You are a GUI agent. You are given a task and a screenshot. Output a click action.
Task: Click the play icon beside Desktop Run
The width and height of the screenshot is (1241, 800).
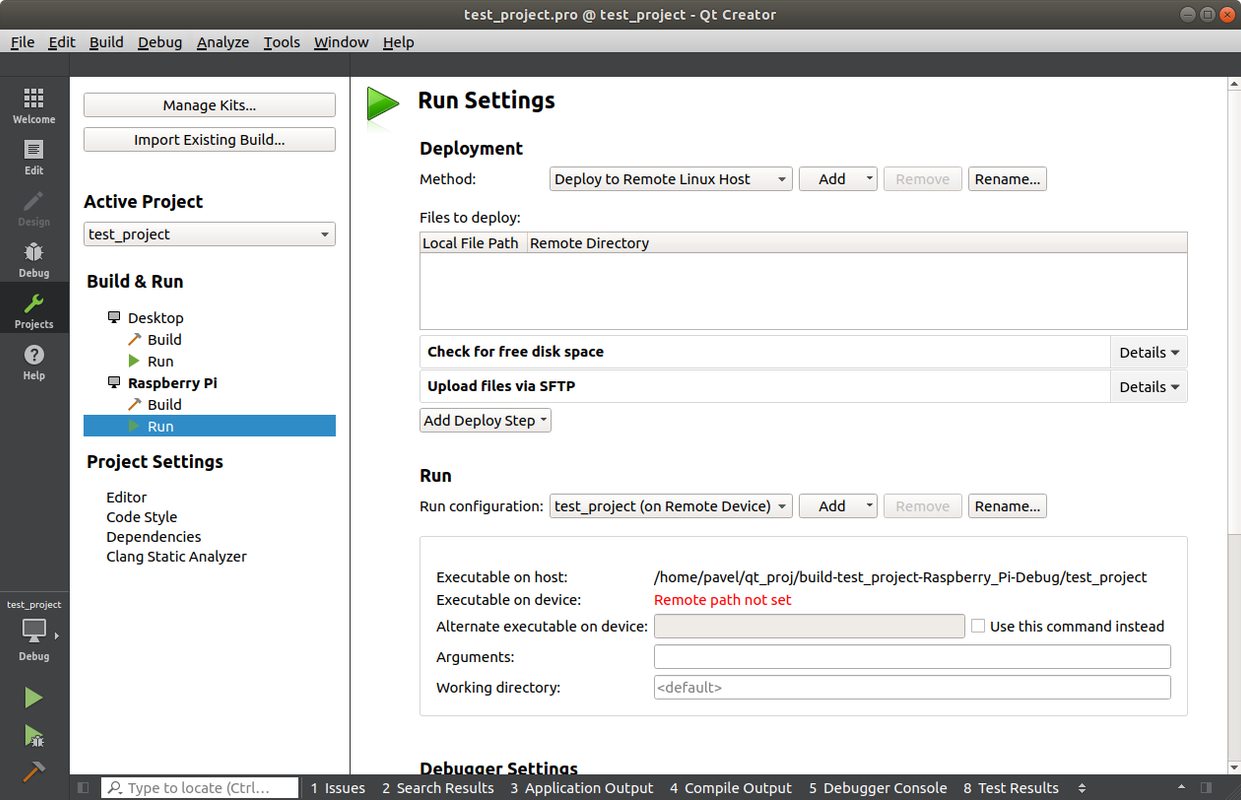coord(135,361)
